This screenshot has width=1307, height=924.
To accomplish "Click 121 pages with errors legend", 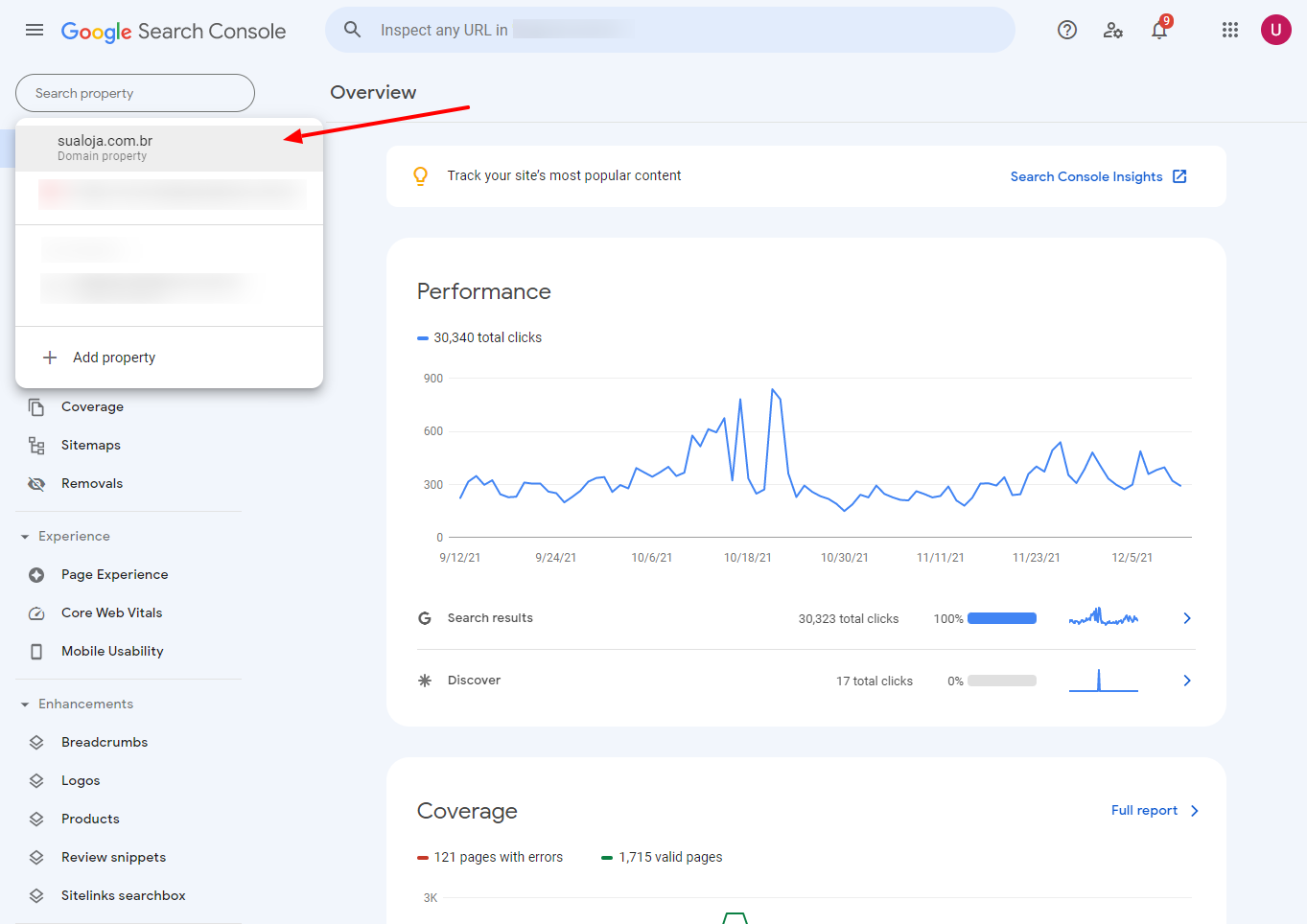I will pyautogui.click(x=490, y=857).
